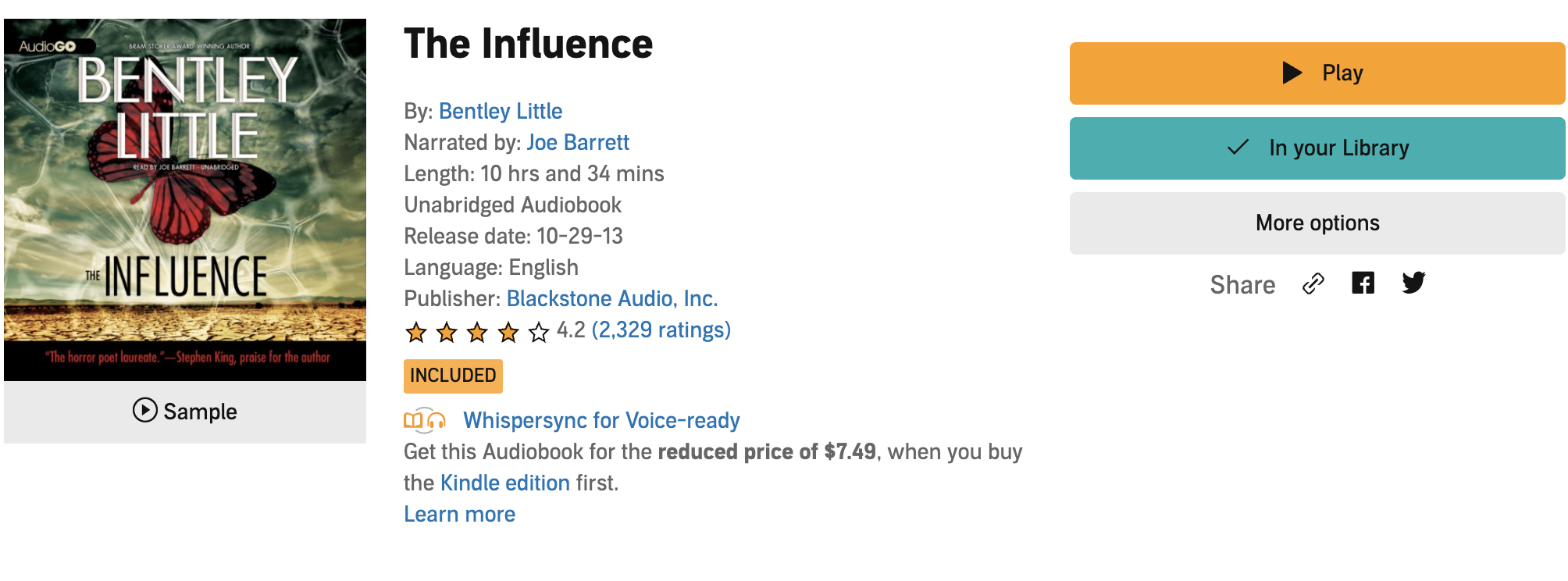Image resolution: width=1568 pixels, height=581 pixels.
Task: Open the More options menu
Action: [x=1317, y=223]
